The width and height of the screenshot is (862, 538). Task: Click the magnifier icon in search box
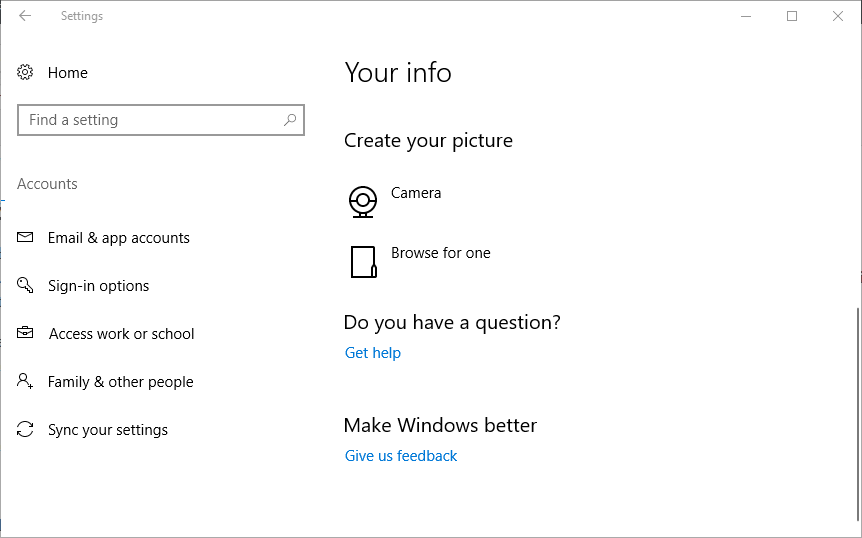290,120
